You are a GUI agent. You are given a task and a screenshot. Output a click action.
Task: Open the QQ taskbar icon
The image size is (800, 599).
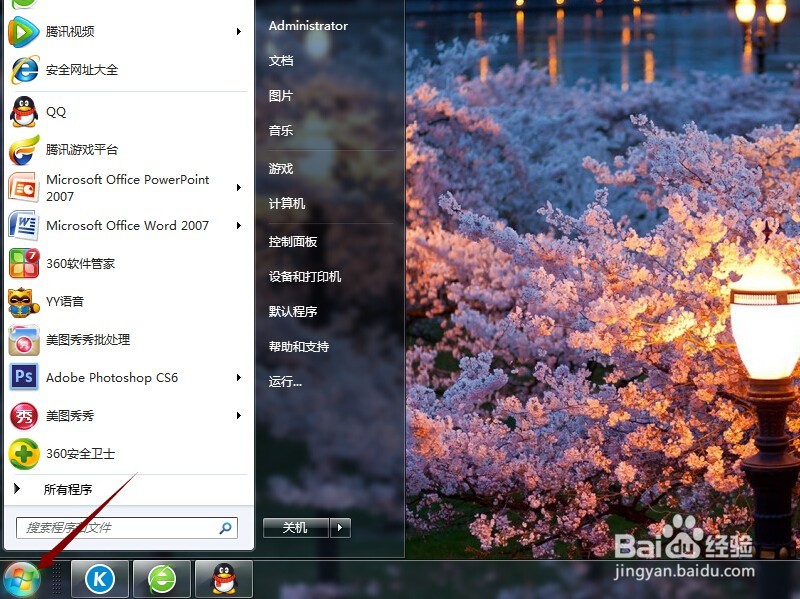pyautogui.click(x=224, y=579)
